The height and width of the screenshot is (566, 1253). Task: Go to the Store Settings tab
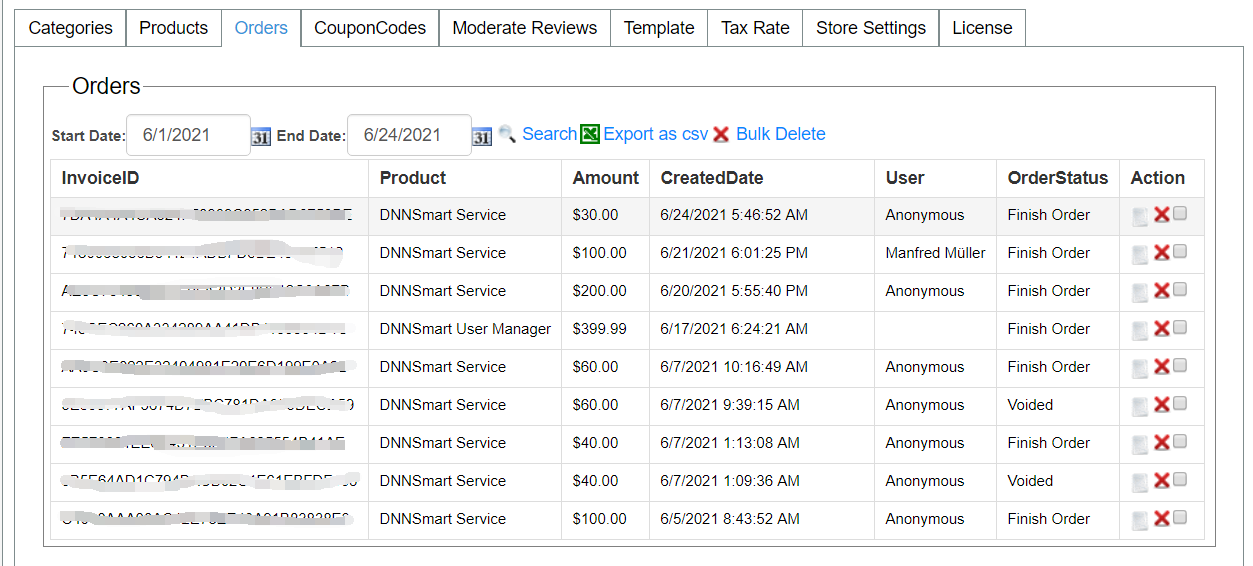pos(870,28)
